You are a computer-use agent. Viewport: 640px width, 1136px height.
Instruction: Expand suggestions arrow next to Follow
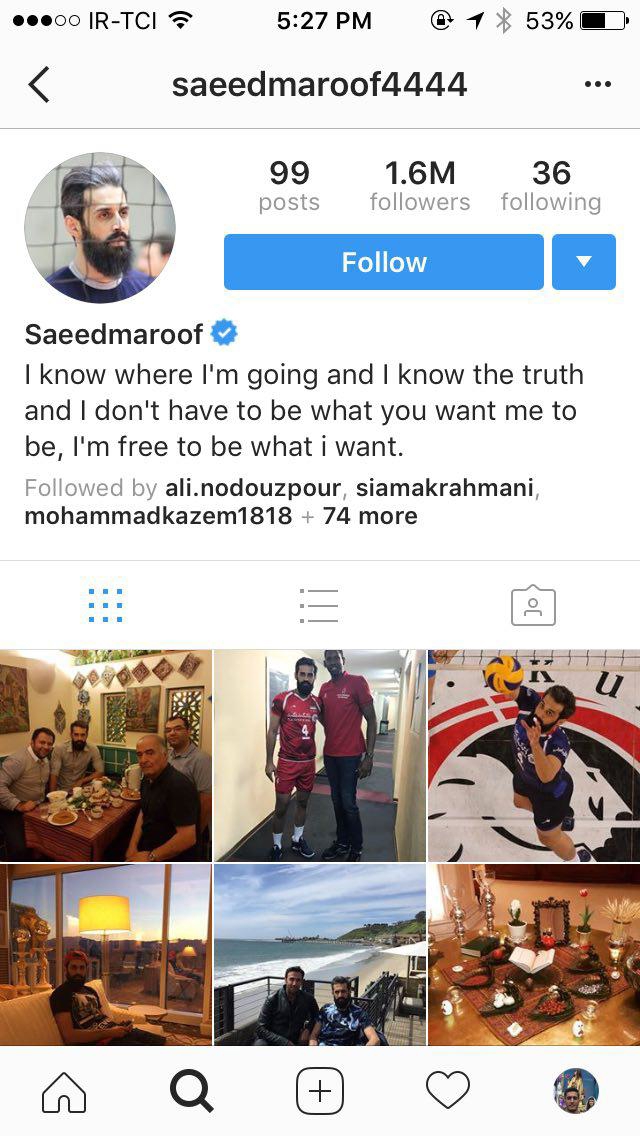[x=584, y=262]
